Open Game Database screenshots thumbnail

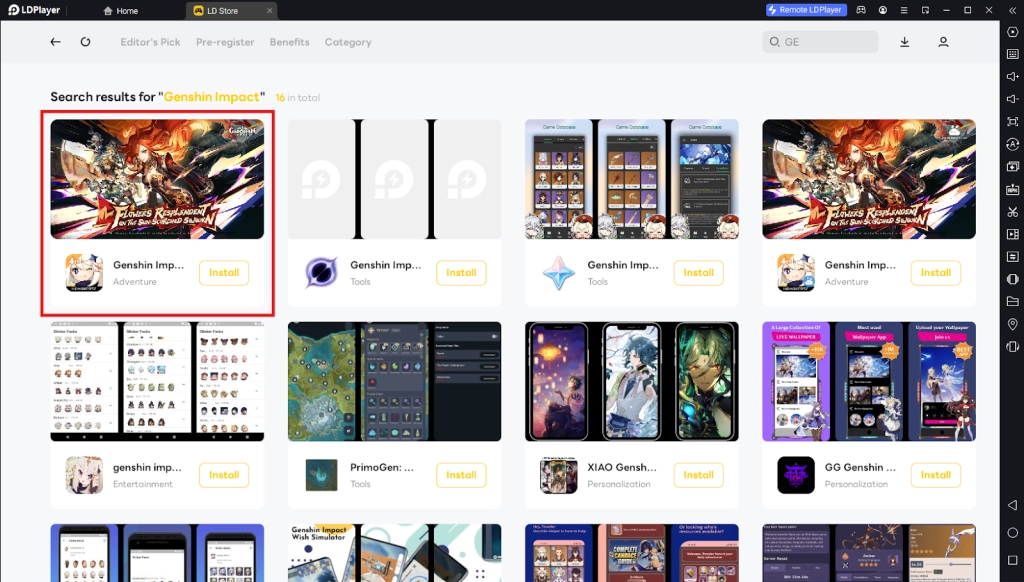click(x=632, y=179)
